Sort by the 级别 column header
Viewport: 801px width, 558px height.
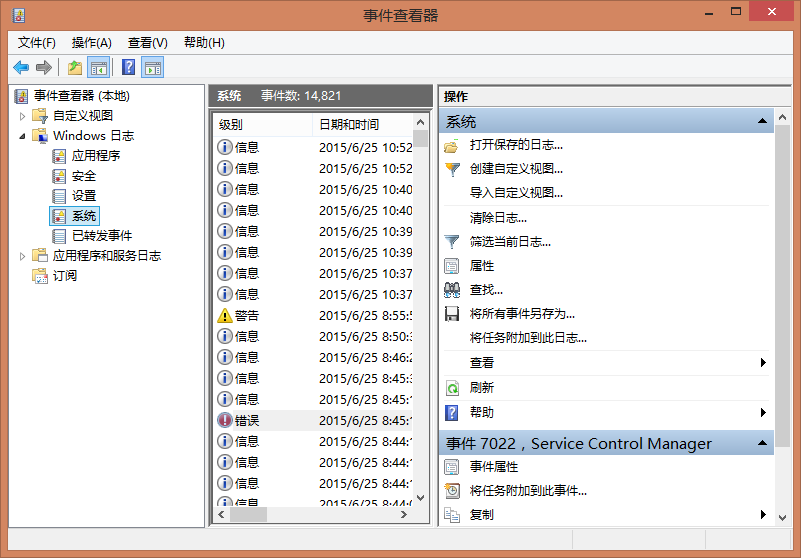point(263,125)
